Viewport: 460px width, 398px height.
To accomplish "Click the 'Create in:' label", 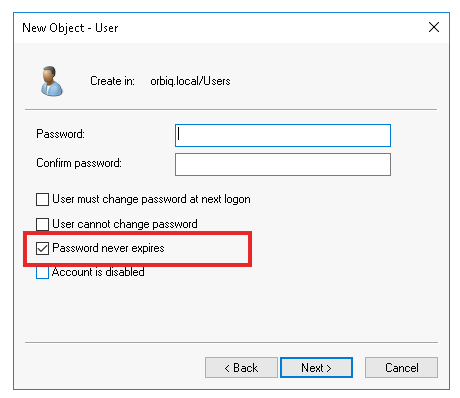I will pyautogui.click(x=112, y=81).
